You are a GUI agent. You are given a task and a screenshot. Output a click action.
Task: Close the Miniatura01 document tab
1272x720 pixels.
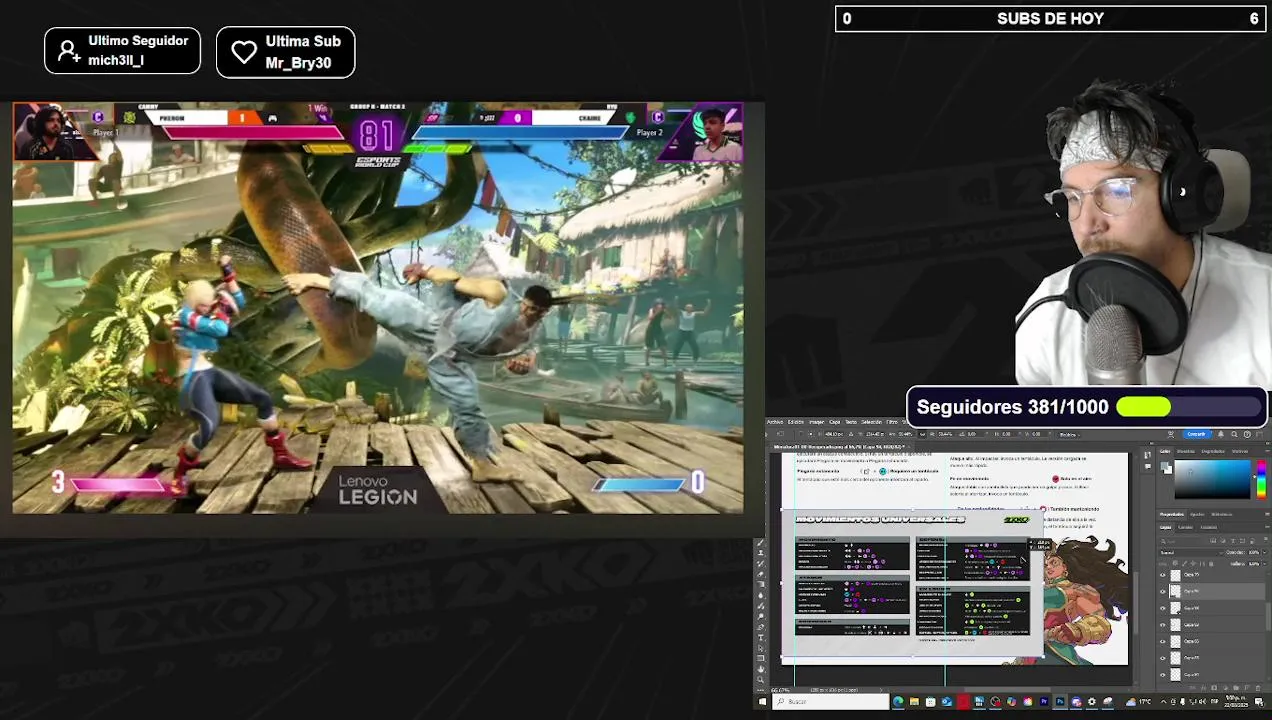tap(909, 447)
